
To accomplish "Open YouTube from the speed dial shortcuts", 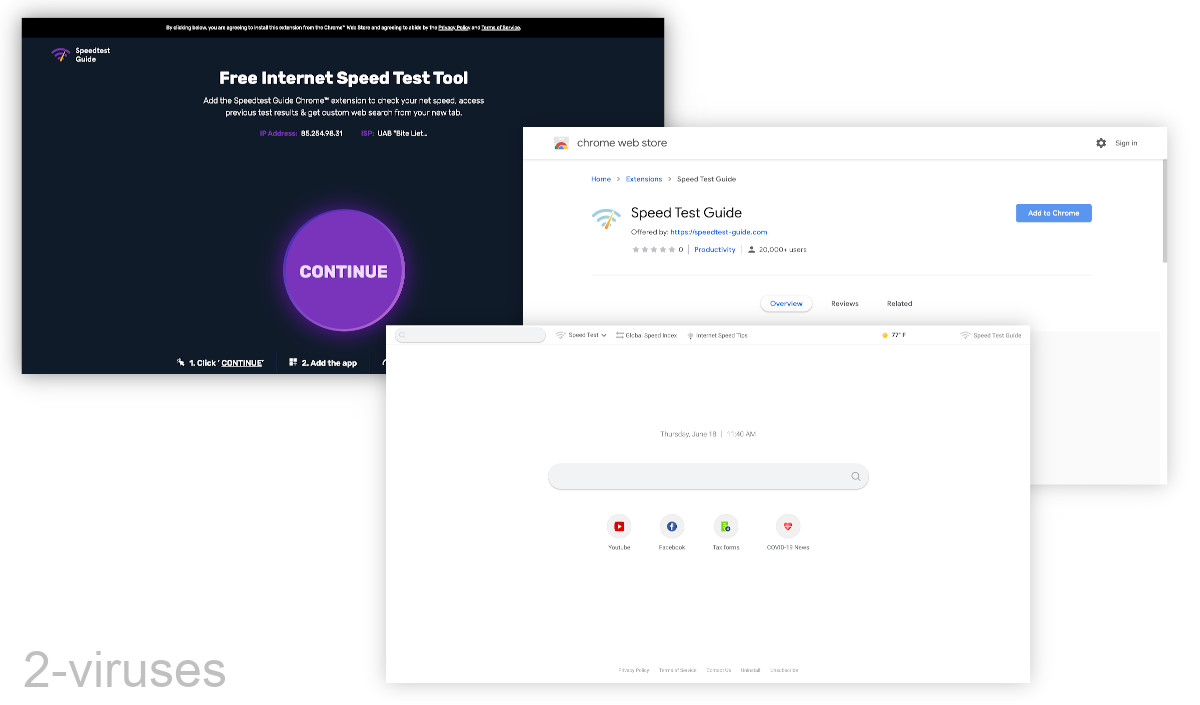I will pyautogui.click(x=619, y=527).
